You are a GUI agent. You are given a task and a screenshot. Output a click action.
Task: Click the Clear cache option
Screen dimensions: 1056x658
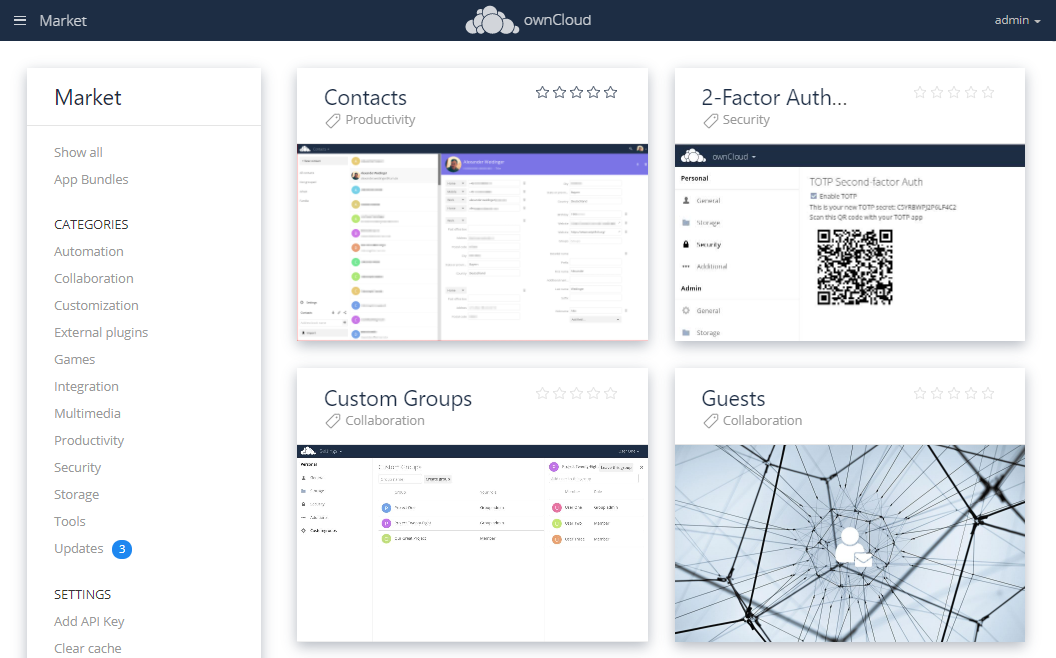88,648
